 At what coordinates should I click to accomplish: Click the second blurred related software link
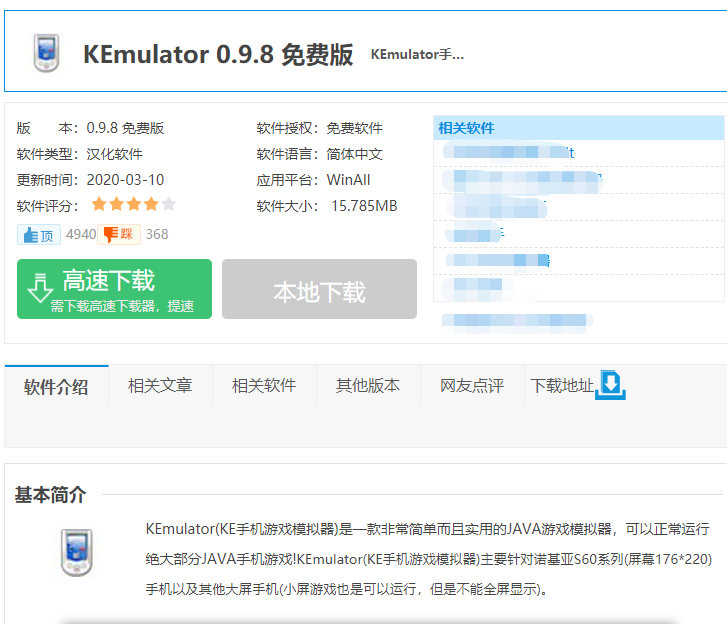[522, 181]
